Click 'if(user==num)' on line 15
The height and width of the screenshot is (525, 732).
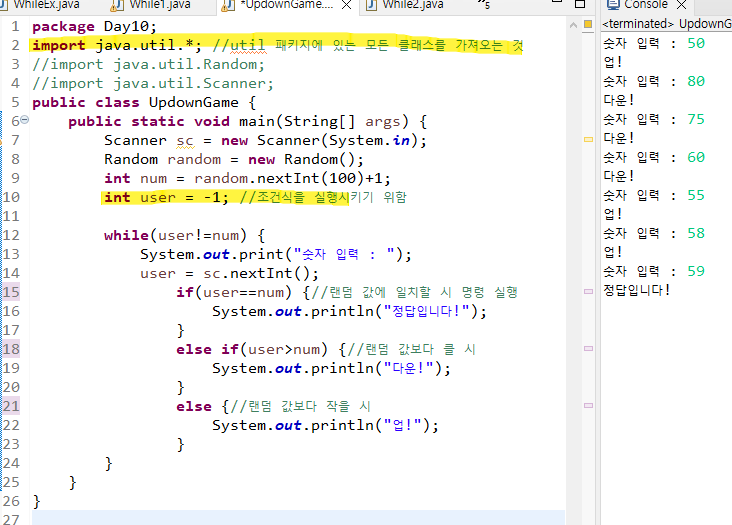click(234, 292)
